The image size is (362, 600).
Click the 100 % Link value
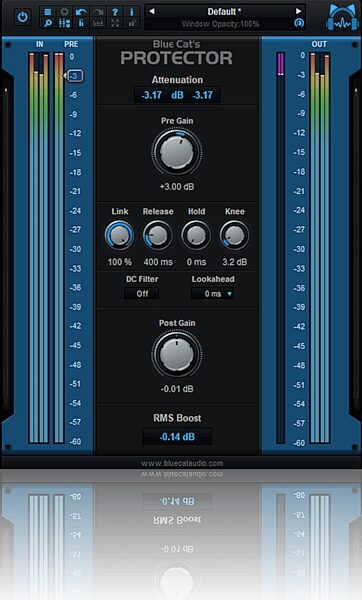tap(119, 262)
